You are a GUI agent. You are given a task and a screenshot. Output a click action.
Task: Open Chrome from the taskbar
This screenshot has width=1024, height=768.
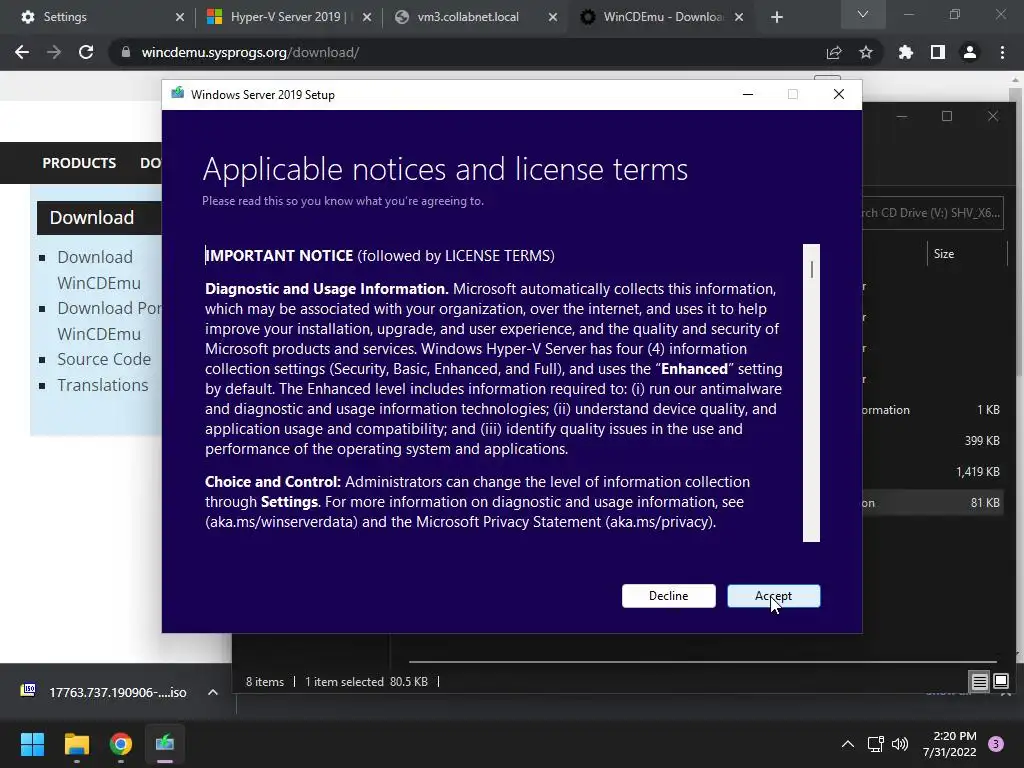click(121, 744)
